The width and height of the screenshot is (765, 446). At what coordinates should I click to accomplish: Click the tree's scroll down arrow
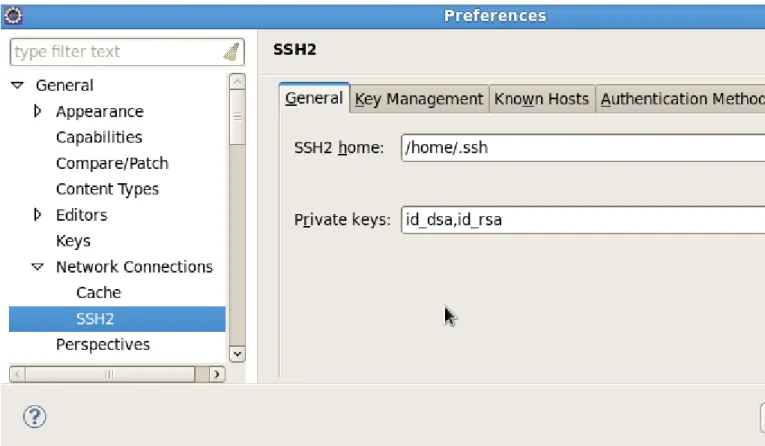click(237, 354)
